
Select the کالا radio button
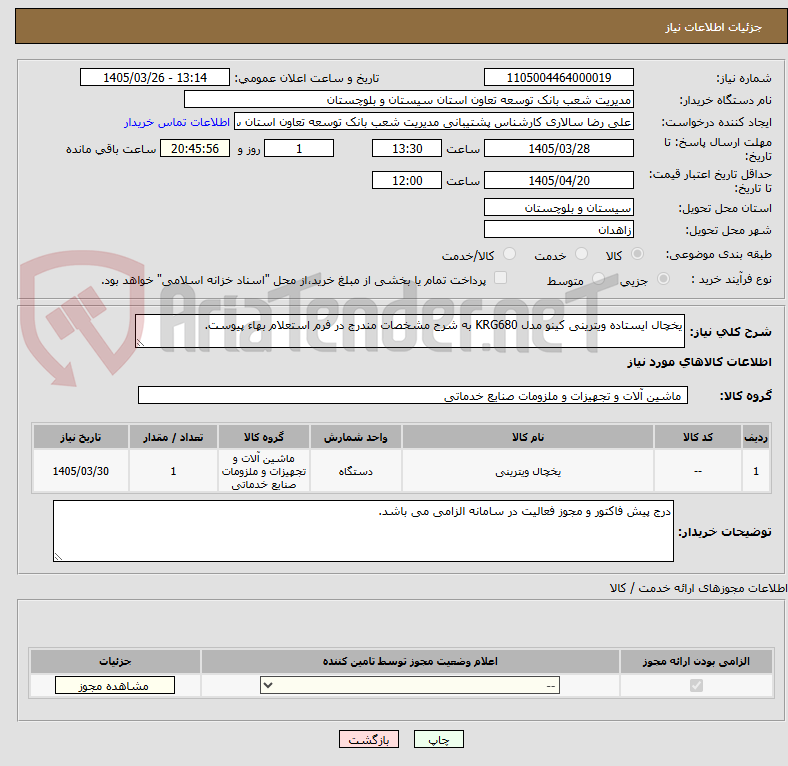(x=637, y=254)
